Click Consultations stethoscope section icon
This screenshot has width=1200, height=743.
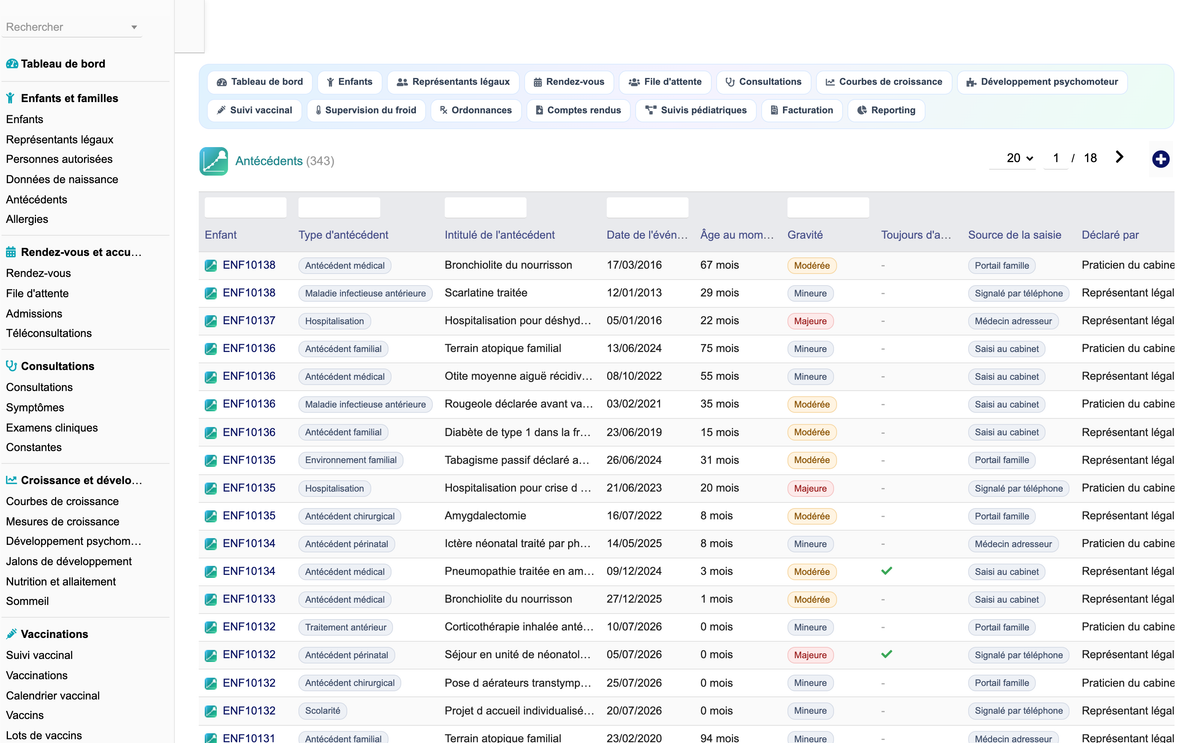tap(11, 366)
